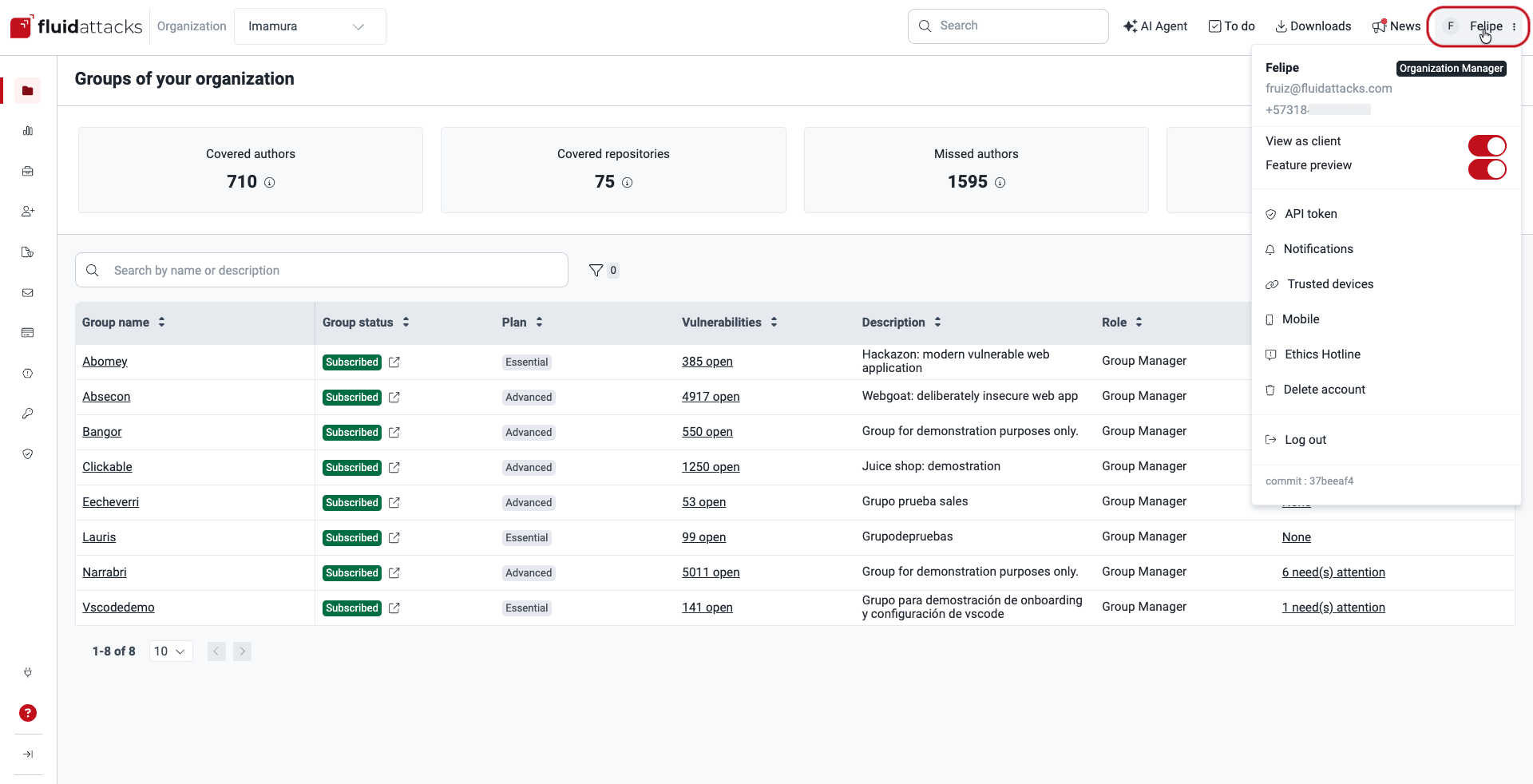1533x784 pixels.
Task: Open the Clickable group link
Action: [107, 467]
